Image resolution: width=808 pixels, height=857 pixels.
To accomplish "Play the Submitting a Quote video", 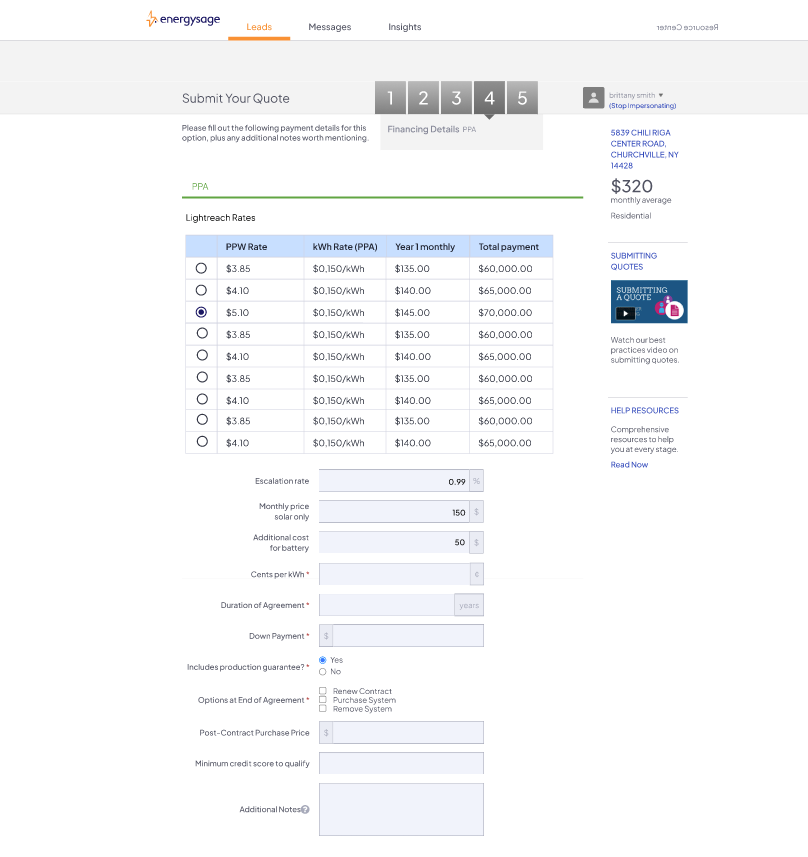I will tap(626, 313).
